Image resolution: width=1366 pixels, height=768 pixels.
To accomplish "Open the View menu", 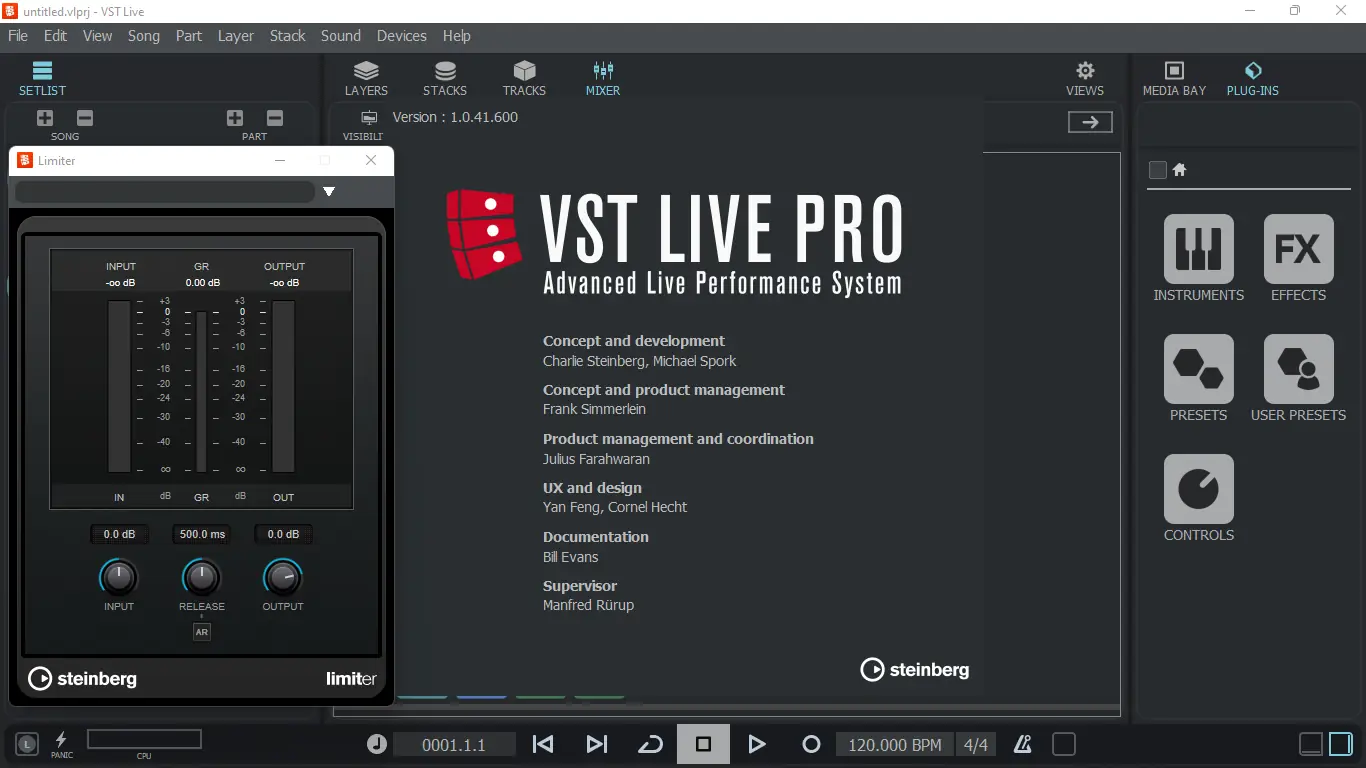I will (x=97, y=36).
